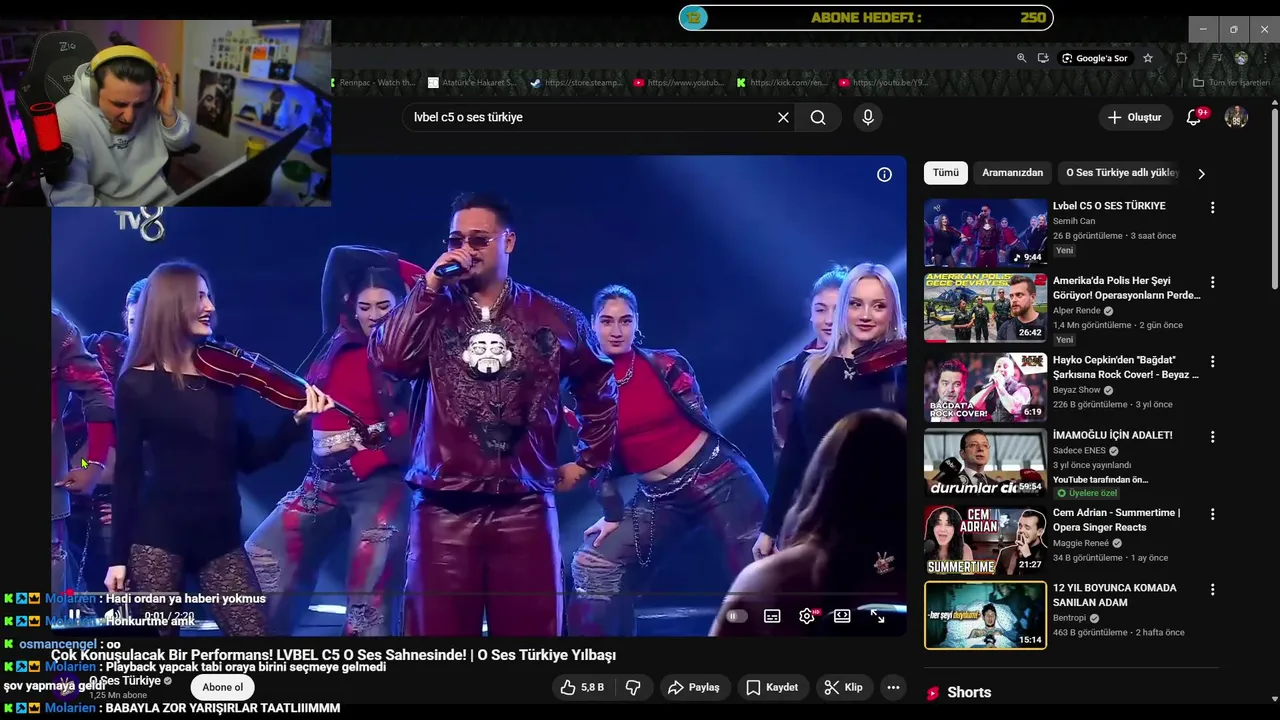1280x720 pixels.
Task: Open options for Lvbel C5 O SES TÜRKIYE
Action: pos(1212,208)
